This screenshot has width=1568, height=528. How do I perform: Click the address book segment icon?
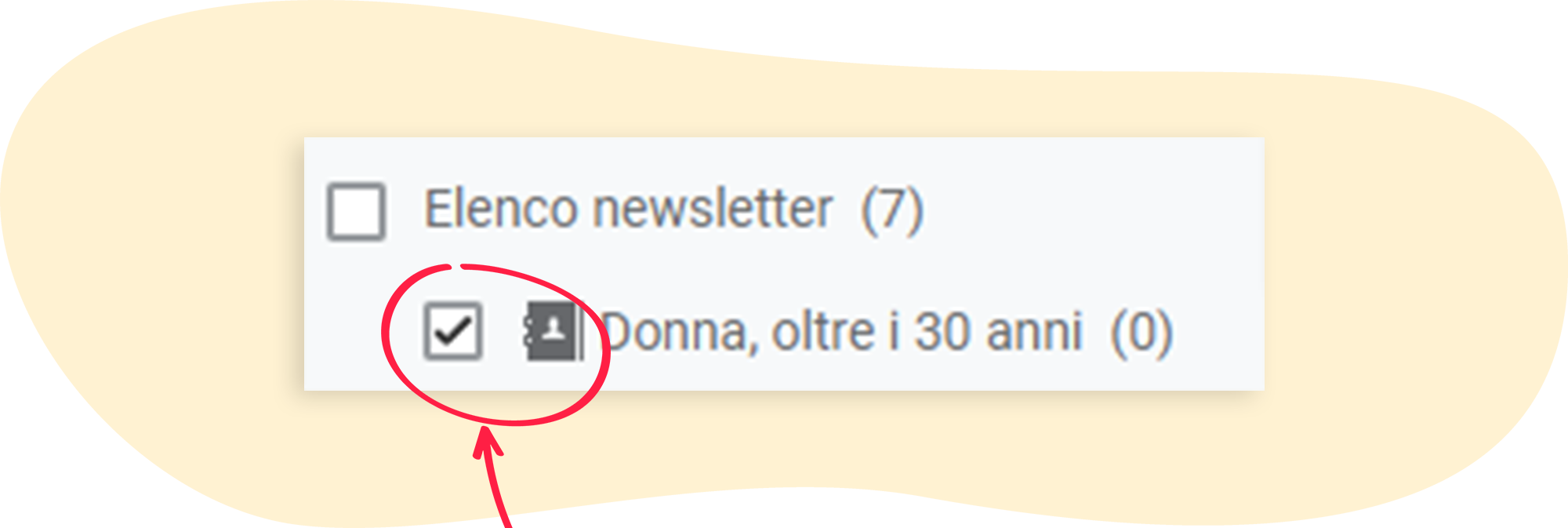click(x=552, y=332)
